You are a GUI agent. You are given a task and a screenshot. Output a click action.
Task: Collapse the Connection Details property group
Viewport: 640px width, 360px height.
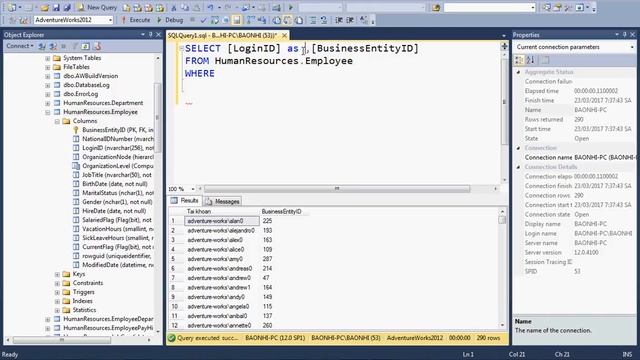point(518,167)
